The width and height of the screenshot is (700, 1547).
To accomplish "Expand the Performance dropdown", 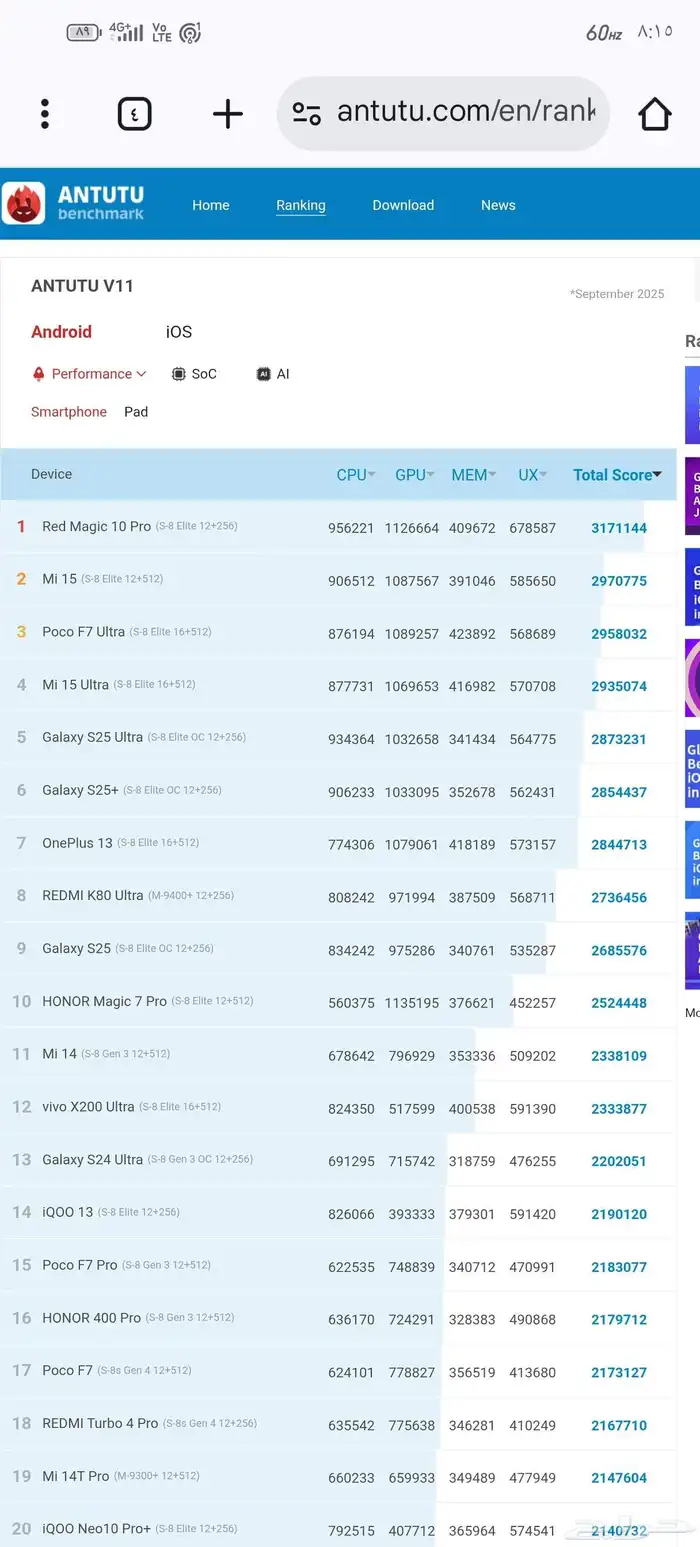I will coord(90,374).
